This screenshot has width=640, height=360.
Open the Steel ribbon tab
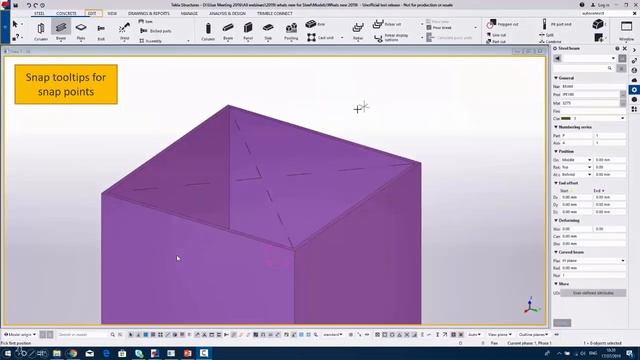pyautogui.click(x=39, y=13)
